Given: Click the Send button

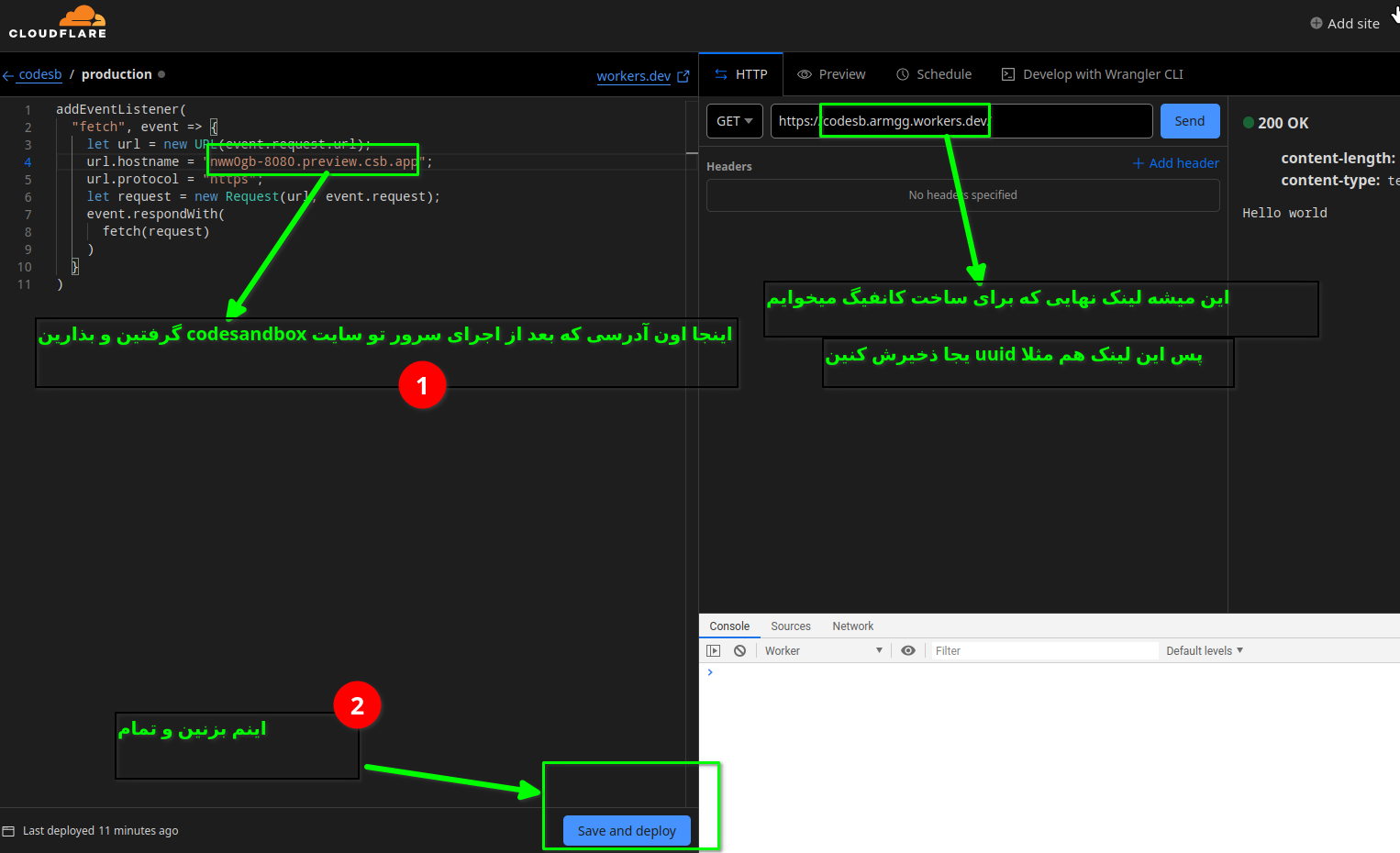Looking at the screenshot, I should coord(1190,121).
